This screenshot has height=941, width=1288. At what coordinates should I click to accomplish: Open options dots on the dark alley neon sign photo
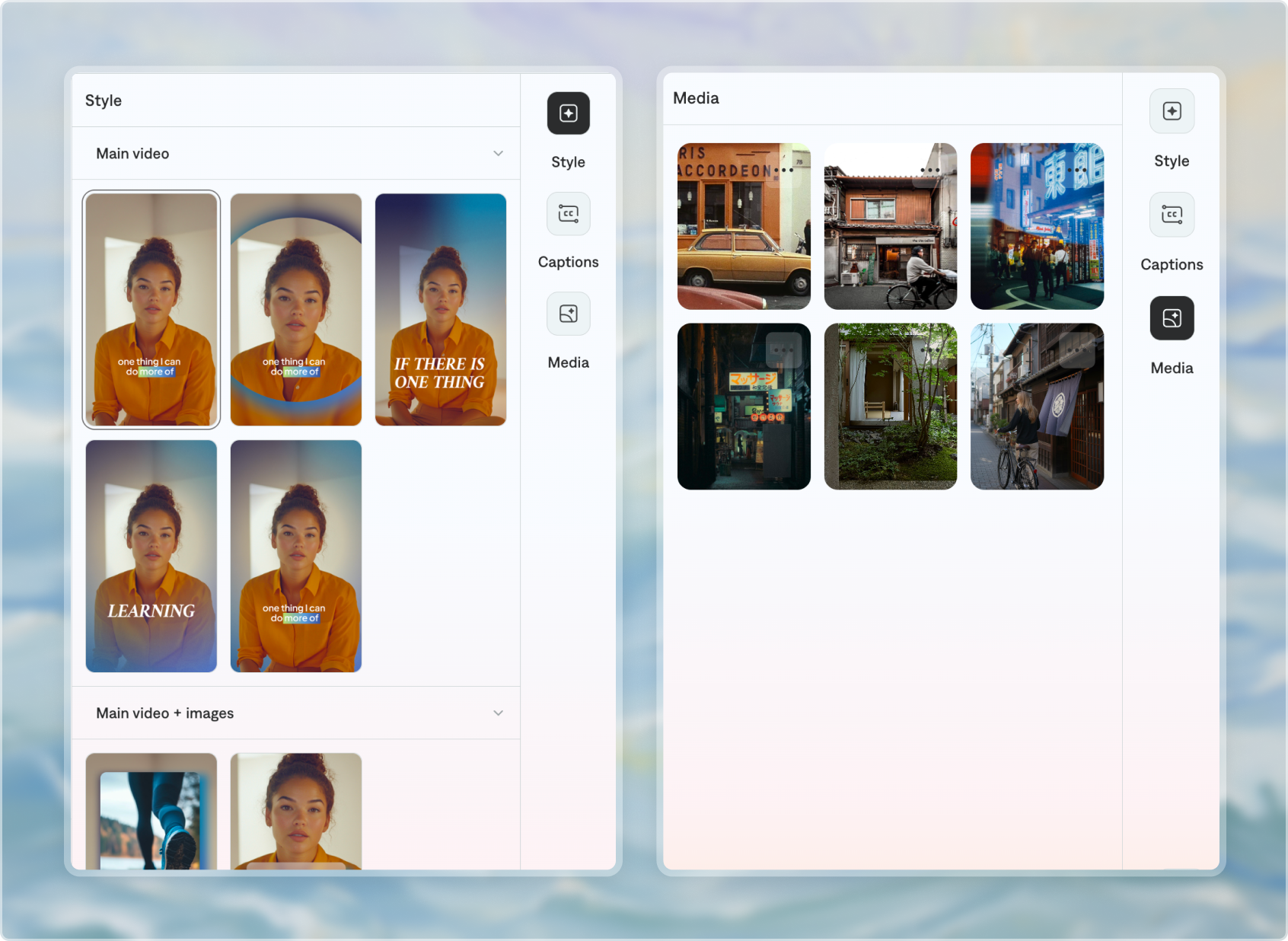click(783, 350)
